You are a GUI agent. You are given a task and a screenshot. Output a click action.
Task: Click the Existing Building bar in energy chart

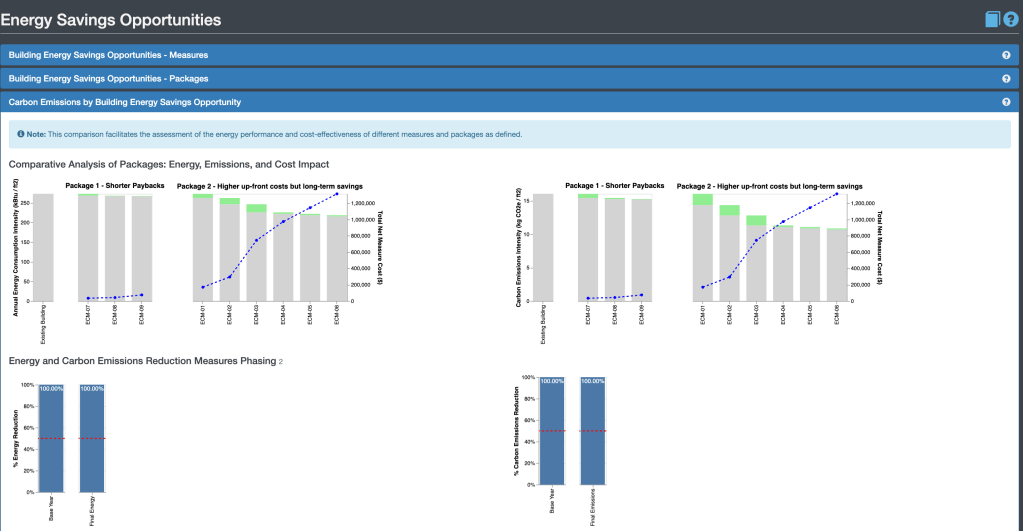tap(44, 248)
